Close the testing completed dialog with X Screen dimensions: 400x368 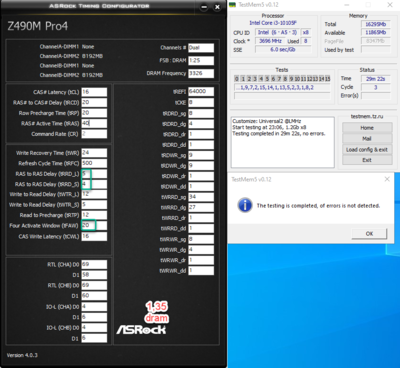[387, 179]
